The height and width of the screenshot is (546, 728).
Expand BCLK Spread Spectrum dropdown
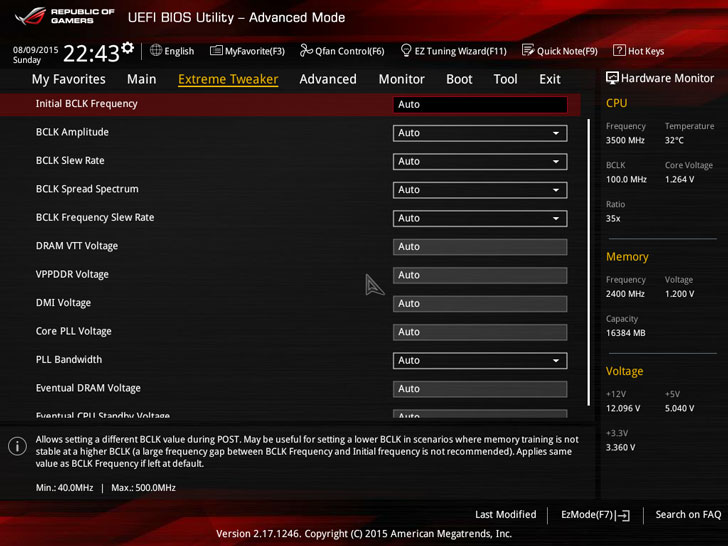(480, 190)
